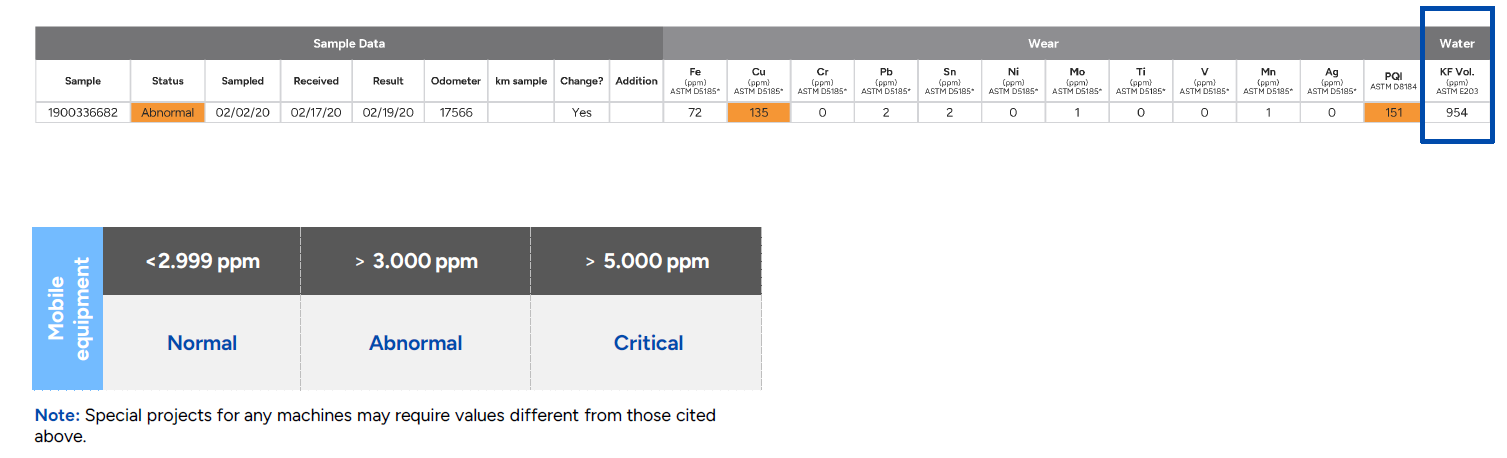Image resolution: width=1507 pixels, height=458 pixels.
Task: Click the empty km sample cell
Action: point(521,113)
